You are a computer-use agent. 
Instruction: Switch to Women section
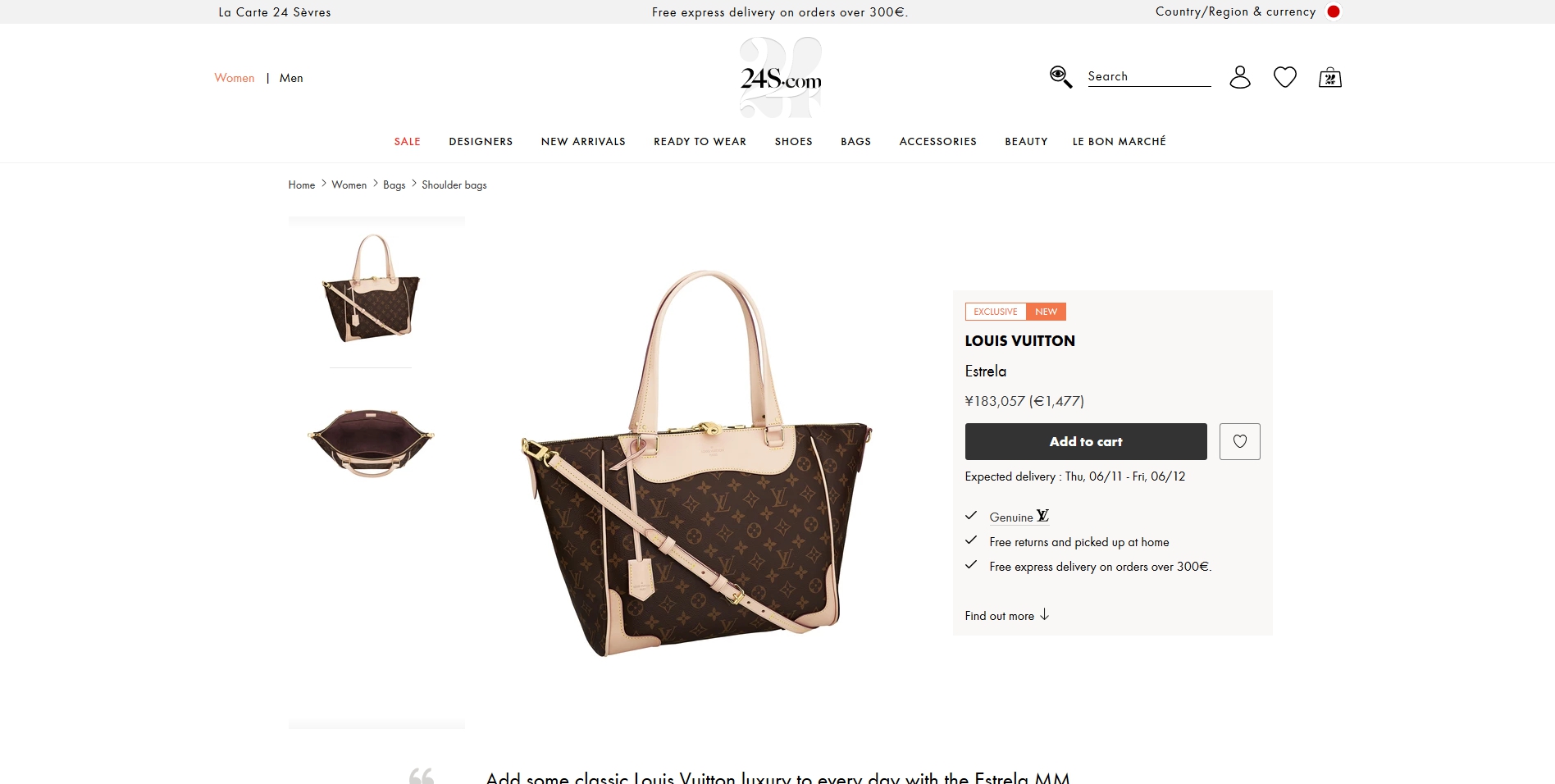[235, 78]
